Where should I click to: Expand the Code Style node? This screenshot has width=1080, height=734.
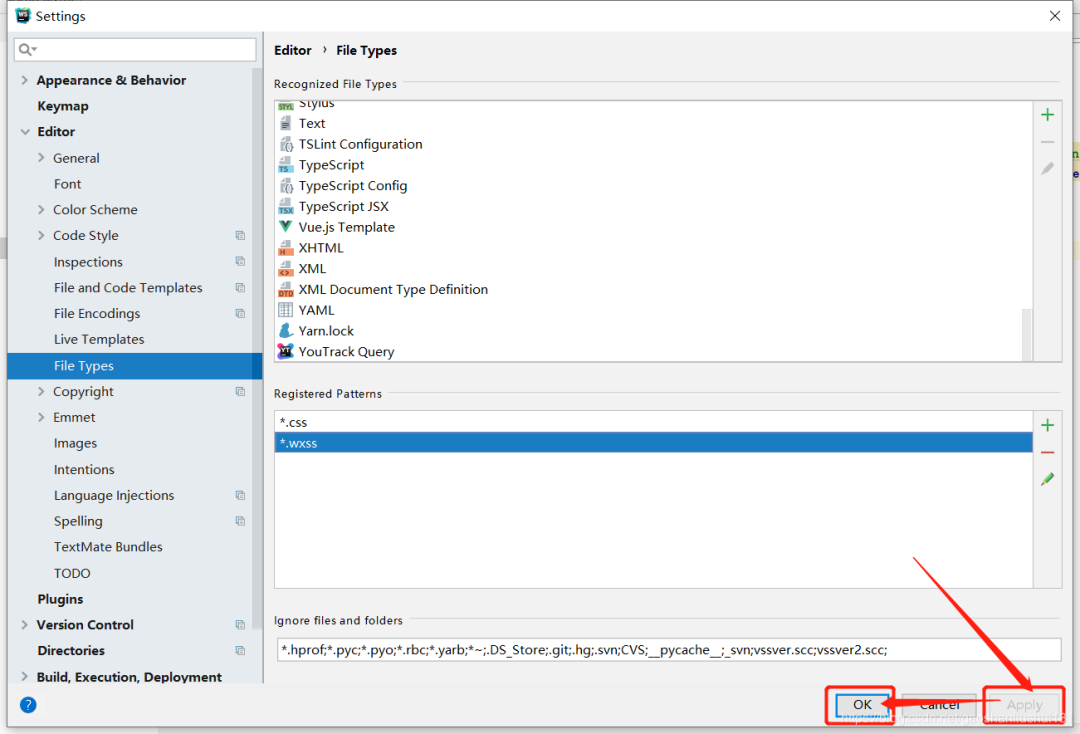[41, 235]
